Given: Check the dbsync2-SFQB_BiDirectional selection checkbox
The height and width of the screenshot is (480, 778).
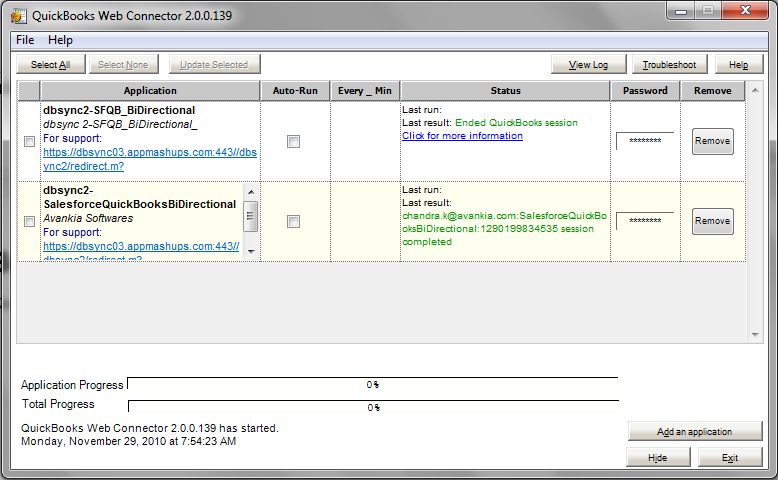Looking at the screenshot, I should [29, 142].
